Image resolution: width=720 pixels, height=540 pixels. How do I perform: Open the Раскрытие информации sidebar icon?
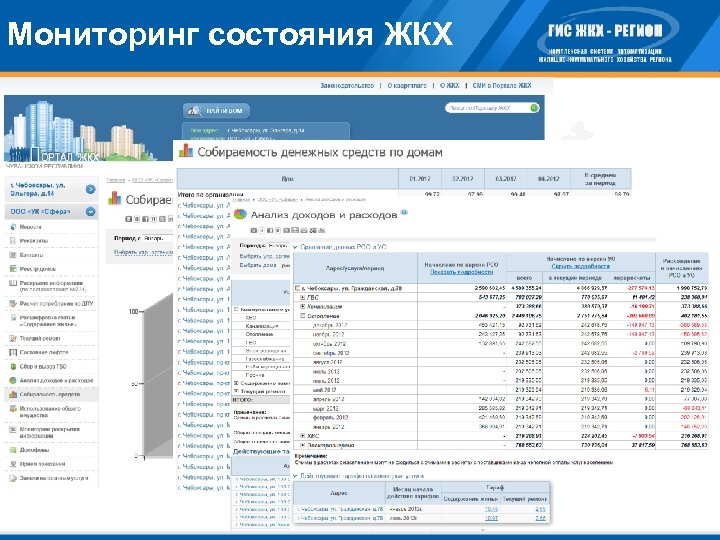[13, 283]
